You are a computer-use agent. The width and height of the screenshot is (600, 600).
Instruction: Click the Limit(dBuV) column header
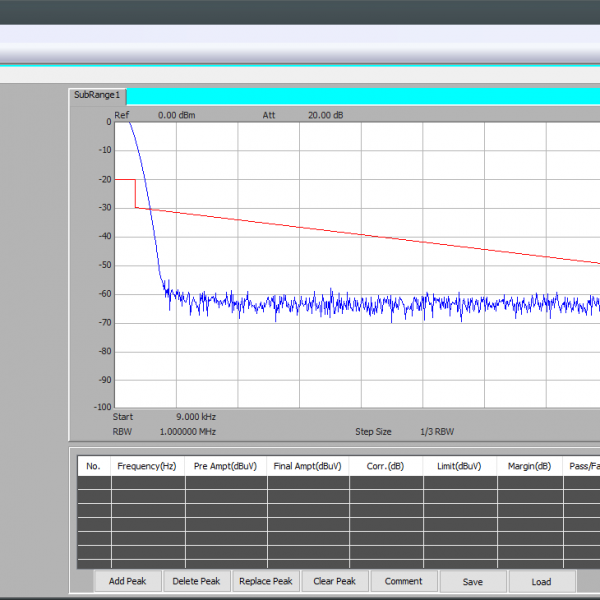[459, 466]
